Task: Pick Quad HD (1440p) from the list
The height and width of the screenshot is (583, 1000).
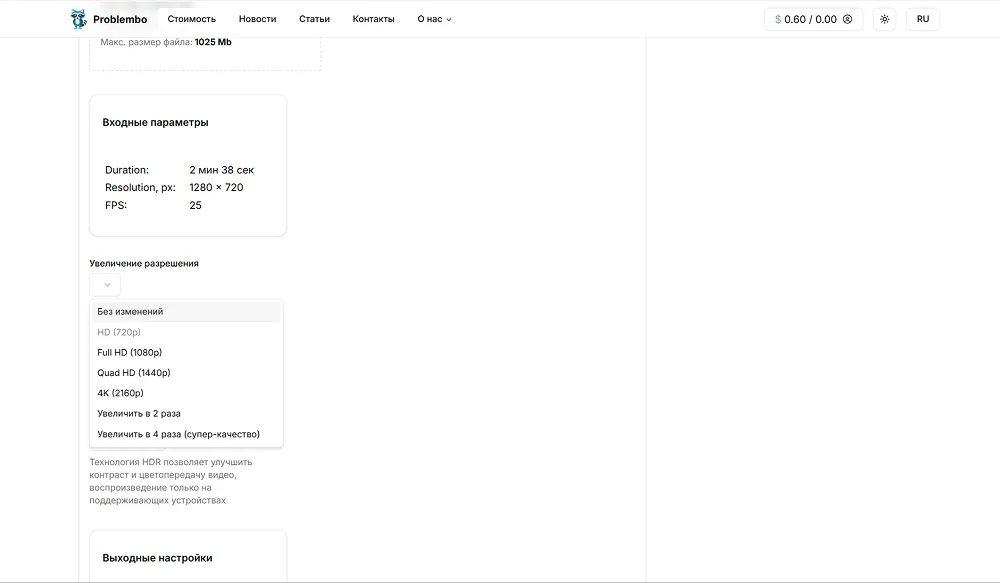Action: pyautogui.click(x=133, y=373)
